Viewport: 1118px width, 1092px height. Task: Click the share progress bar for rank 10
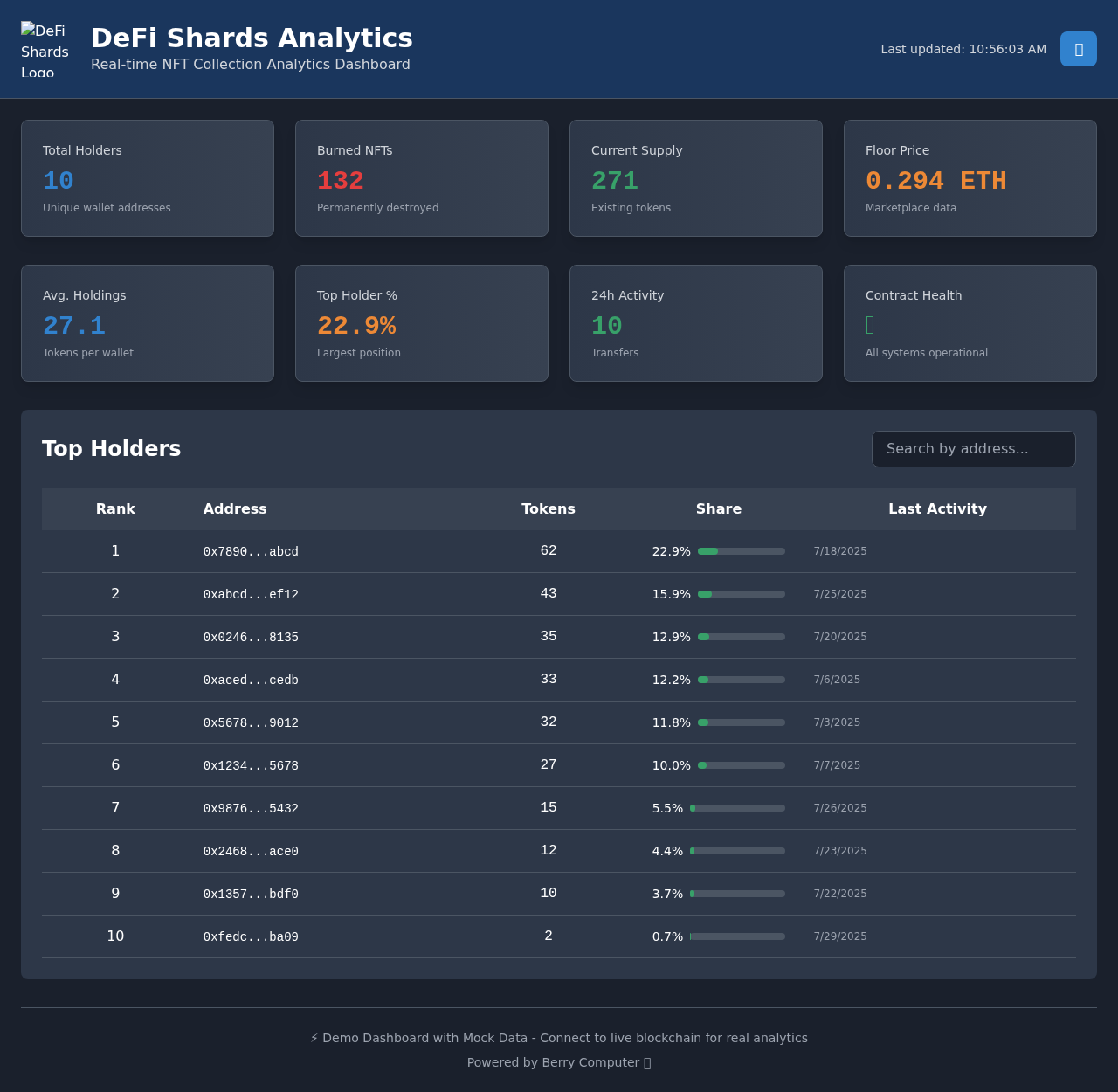737,936
